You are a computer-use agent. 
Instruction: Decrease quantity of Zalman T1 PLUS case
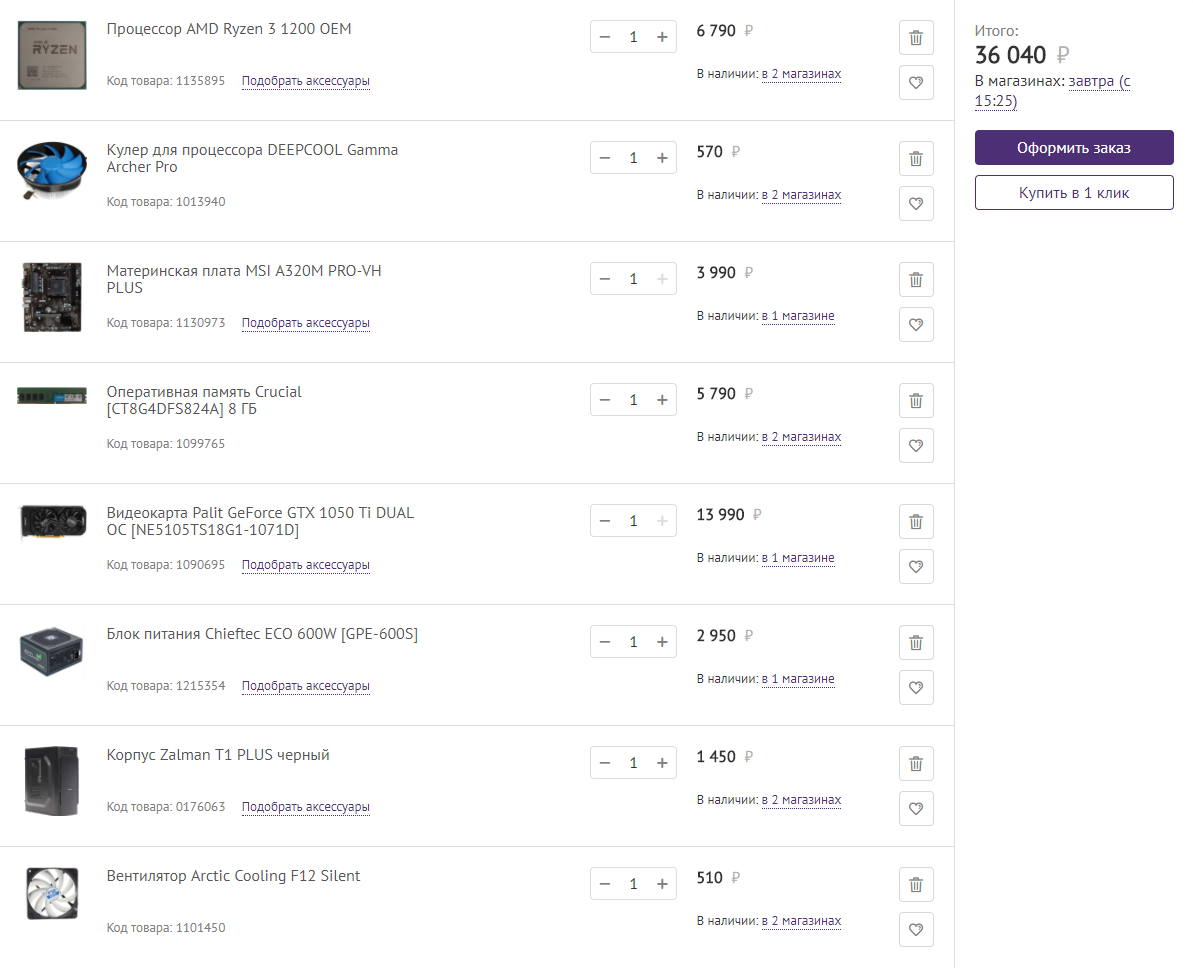click(x=605, y=763)
